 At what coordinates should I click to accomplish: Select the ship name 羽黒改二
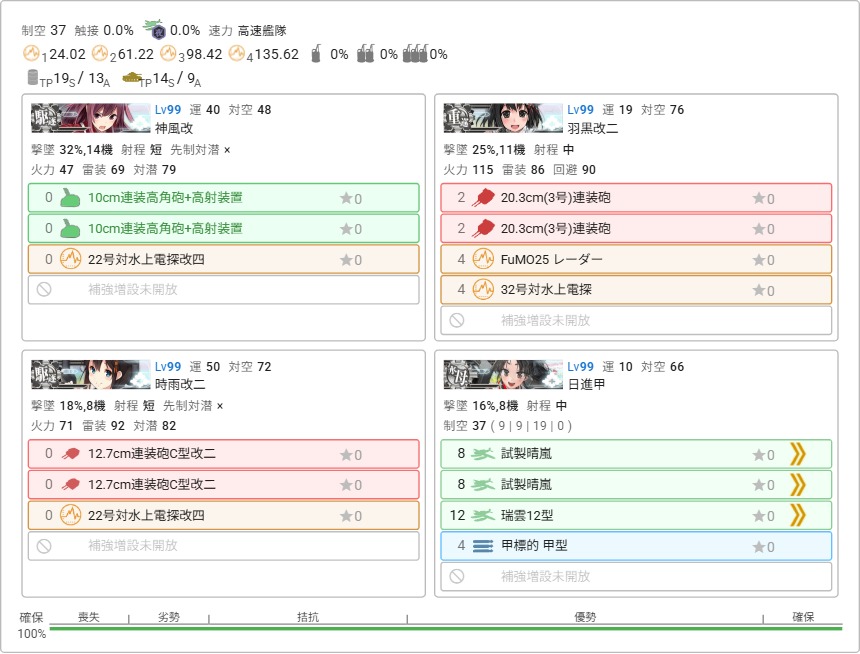coord(593,128)
